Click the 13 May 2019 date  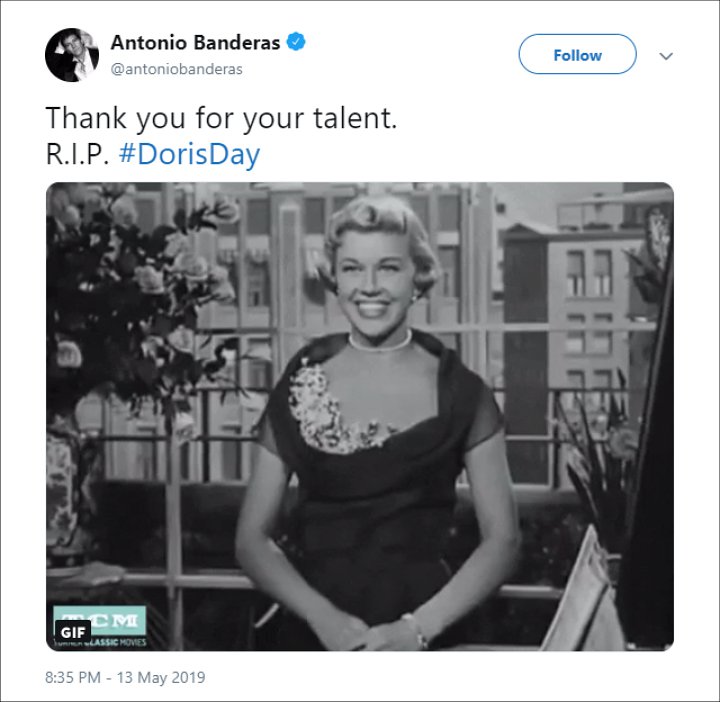[x=161, y=677]
